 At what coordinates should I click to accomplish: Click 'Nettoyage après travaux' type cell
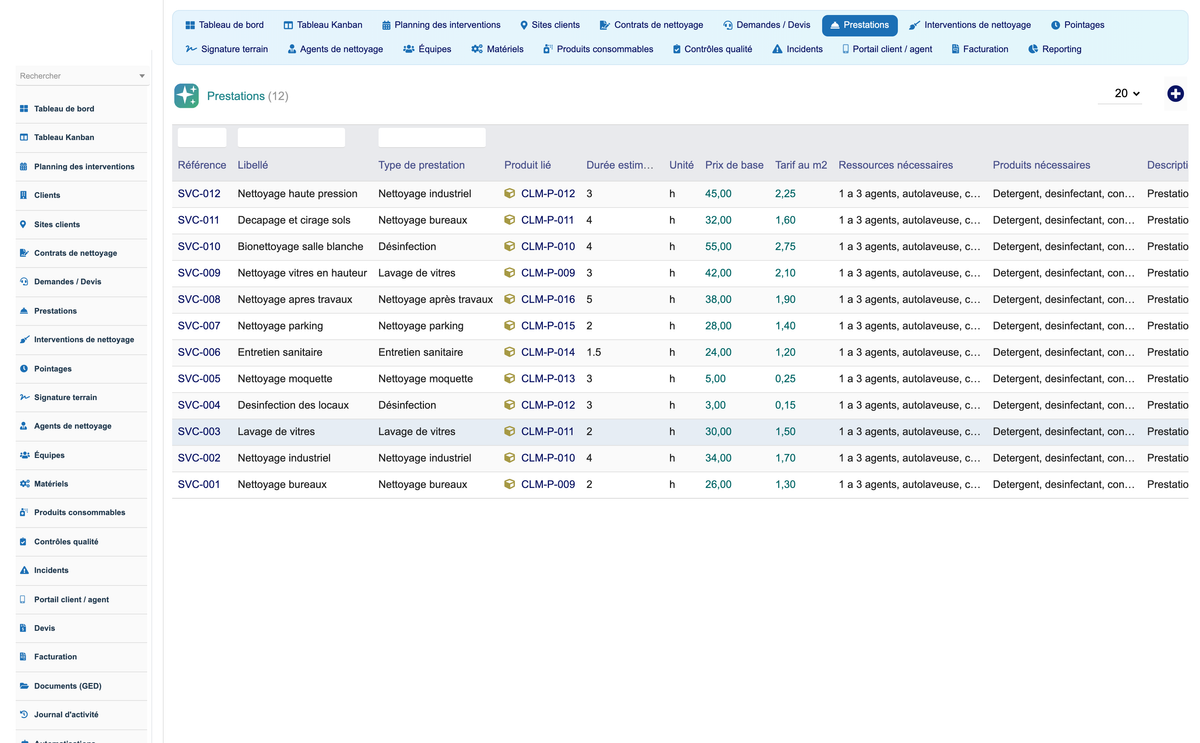pyautogui.click(x=435, y=299)
